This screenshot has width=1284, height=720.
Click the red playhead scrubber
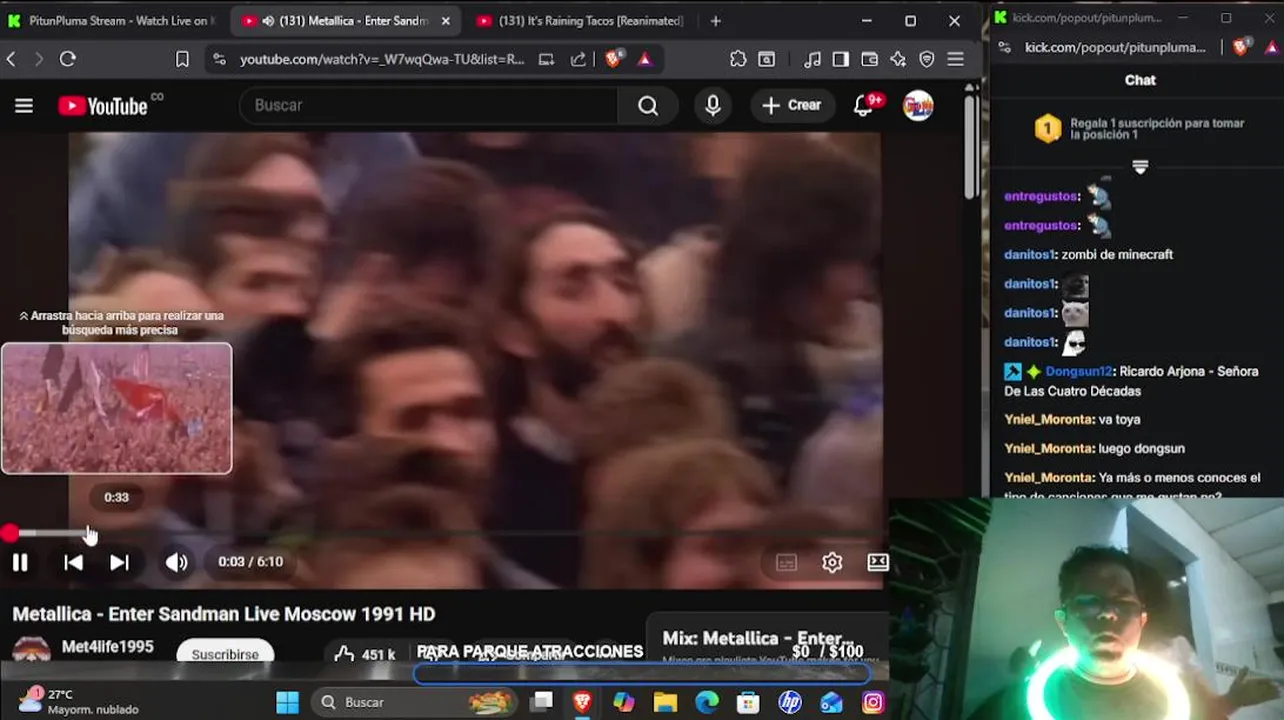click(x=9, y=534)
